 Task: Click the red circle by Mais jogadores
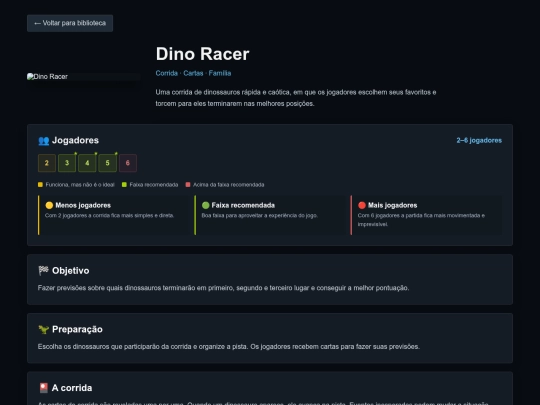(362, 205)
